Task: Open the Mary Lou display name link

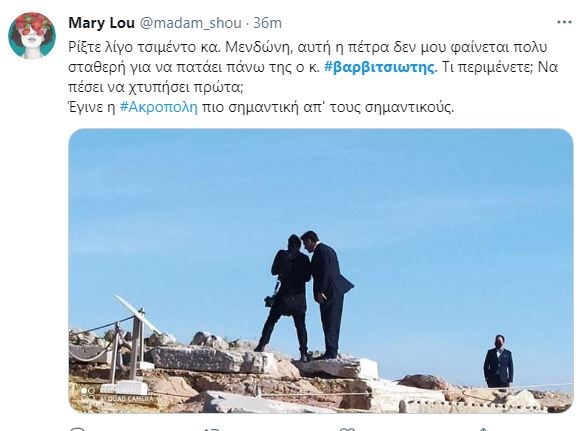Action: click(101, 23)
